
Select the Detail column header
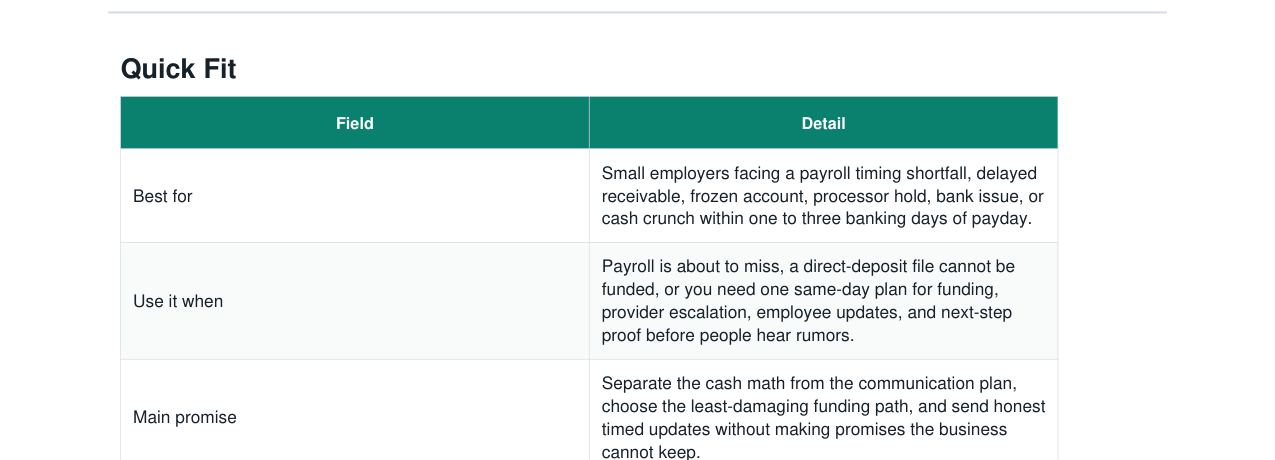click(823, 123)
